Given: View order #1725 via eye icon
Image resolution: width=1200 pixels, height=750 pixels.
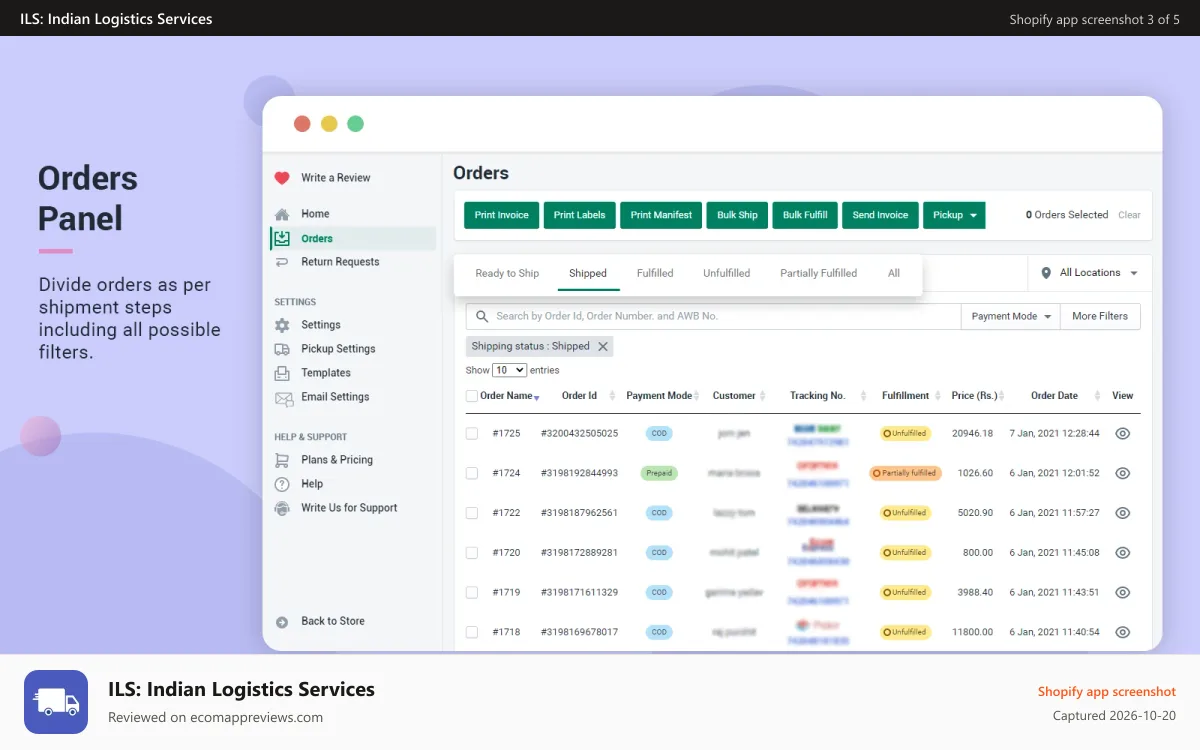Looking at the screenshot, I should (1123, 433).
